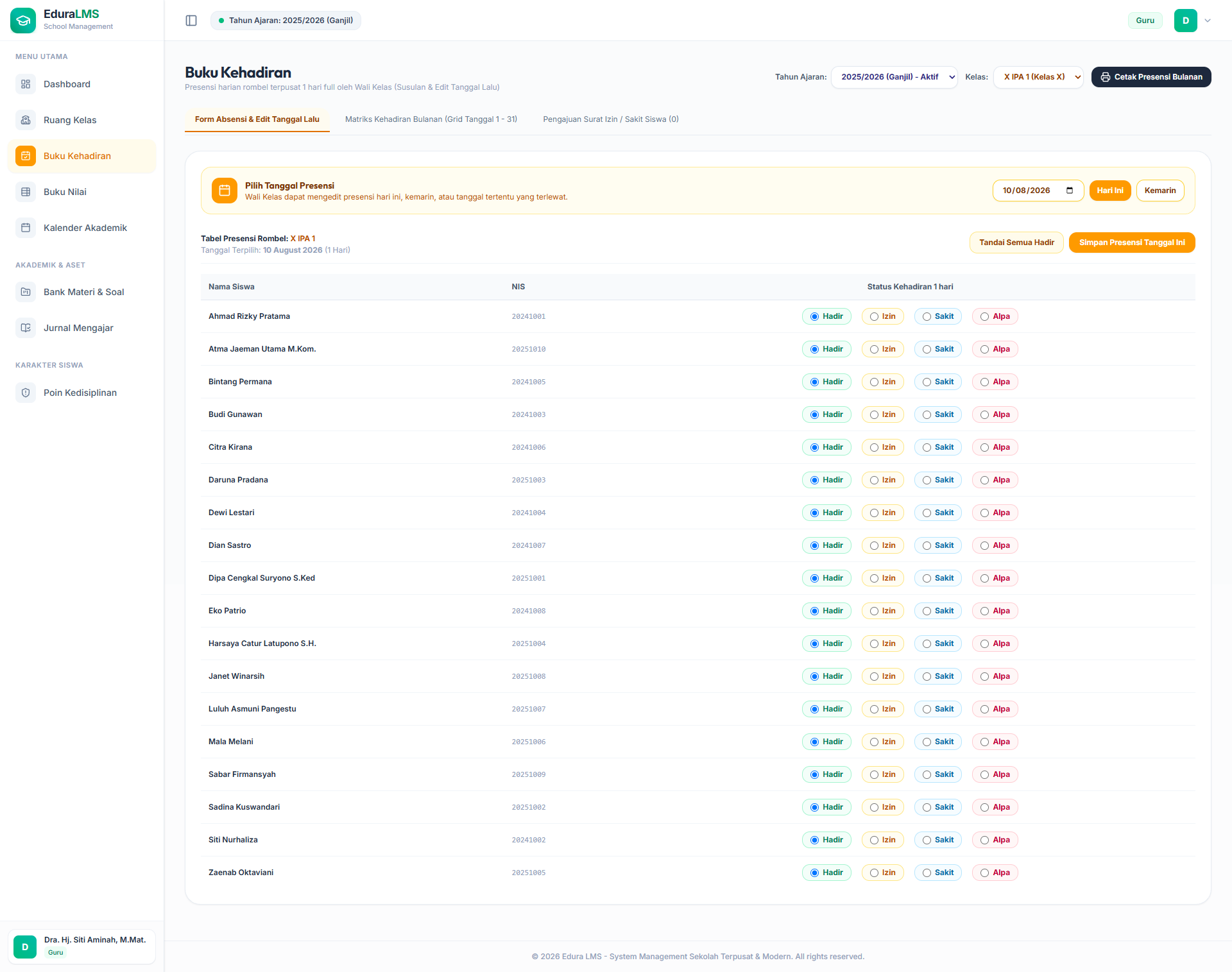
Task: Switch to Form Absensi & Edit Tanggal Lalu tab
Action: 257,119
